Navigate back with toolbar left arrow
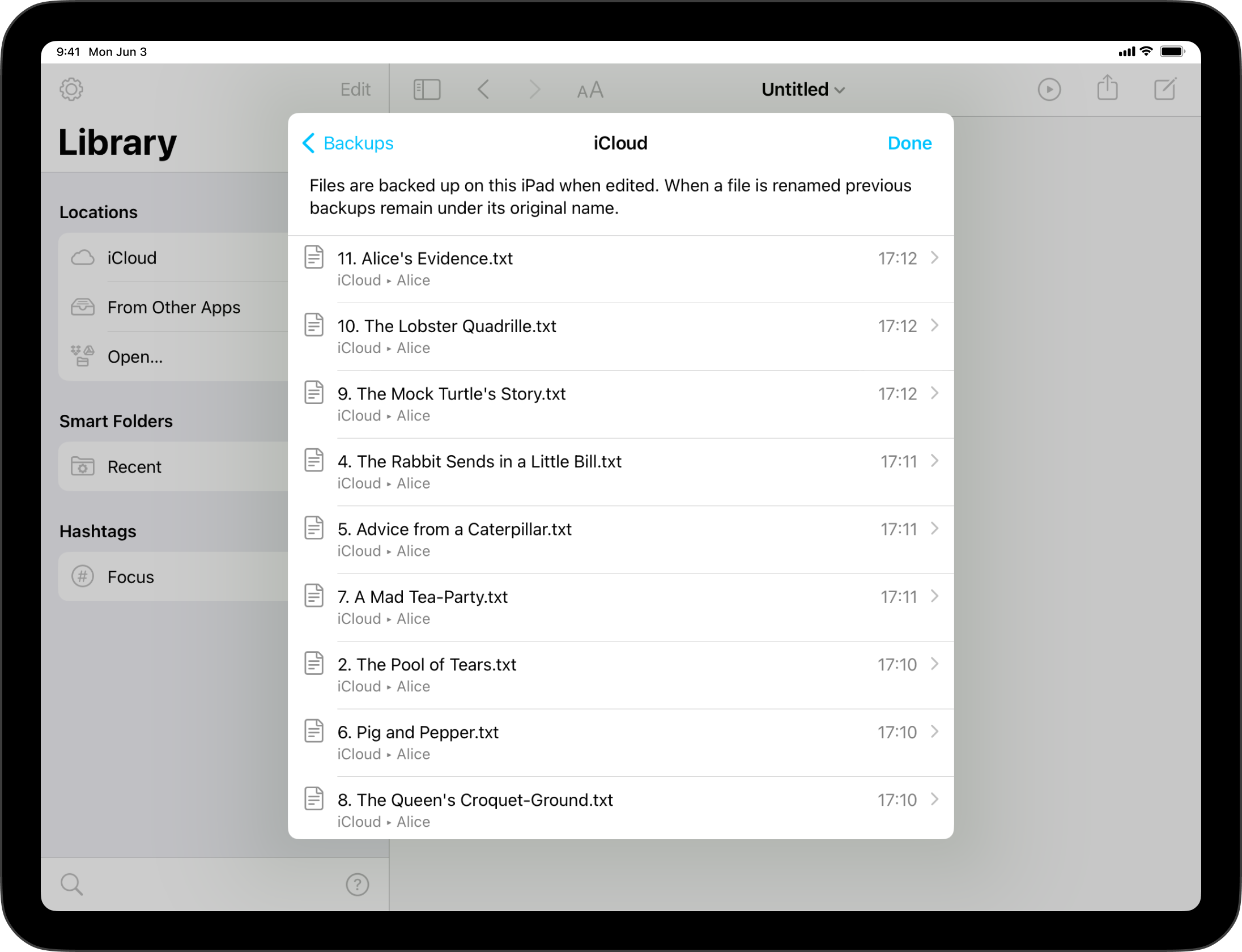 tap(483, 89)
